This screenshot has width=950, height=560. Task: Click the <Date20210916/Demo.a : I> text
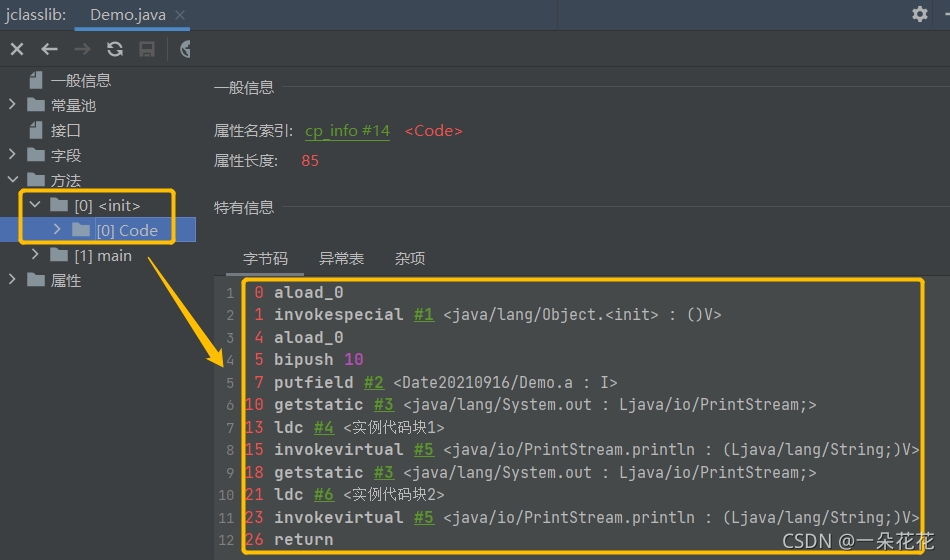pyautogui.click(x=505, y=383)
